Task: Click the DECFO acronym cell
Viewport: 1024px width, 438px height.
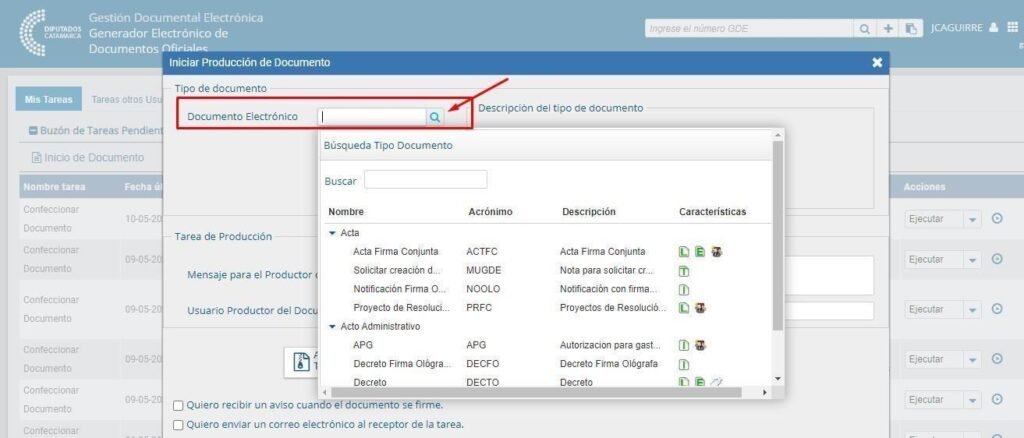Action: (x=483, y=364)
